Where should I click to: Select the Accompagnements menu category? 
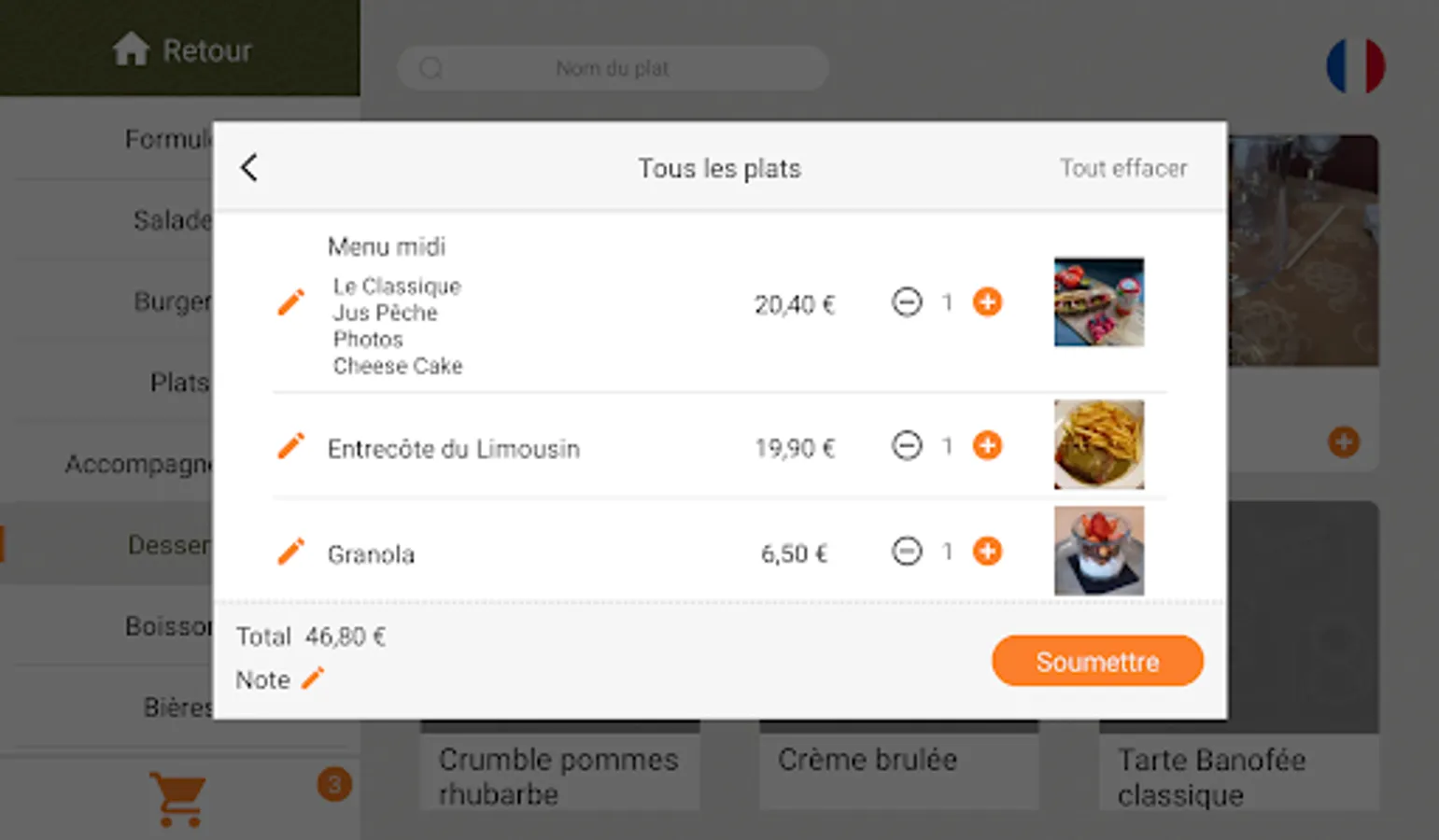click(x=138, y=464)
